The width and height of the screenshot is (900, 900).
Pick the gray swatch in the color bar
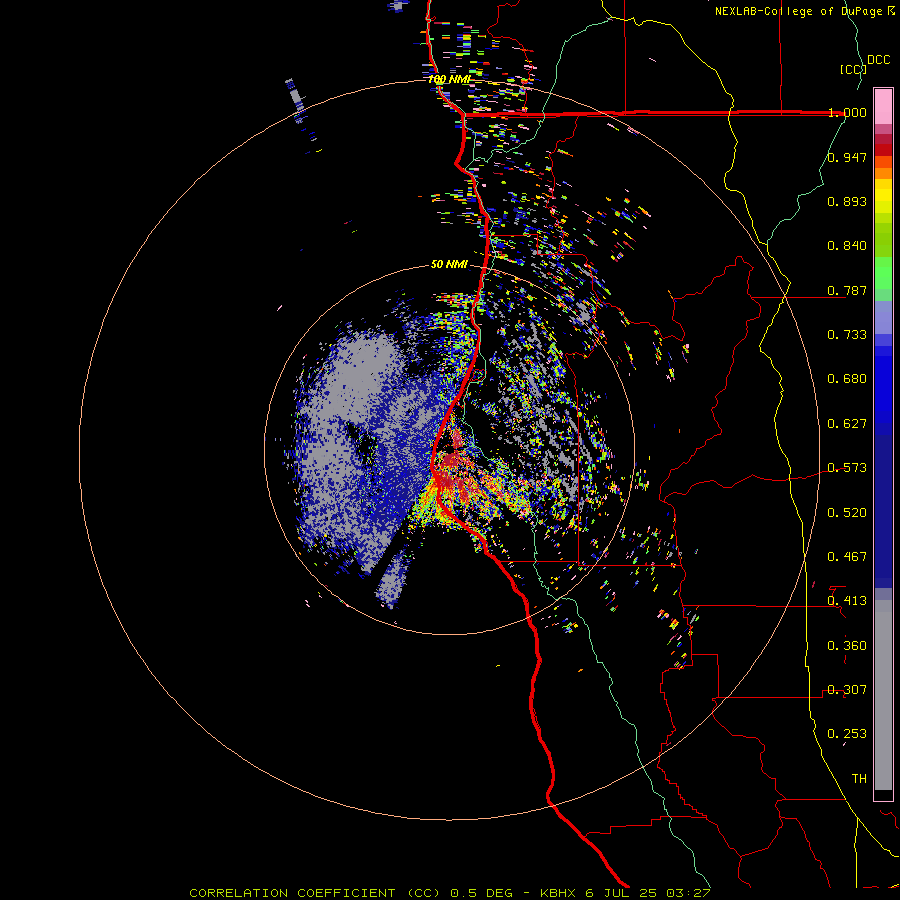[883, 695]
